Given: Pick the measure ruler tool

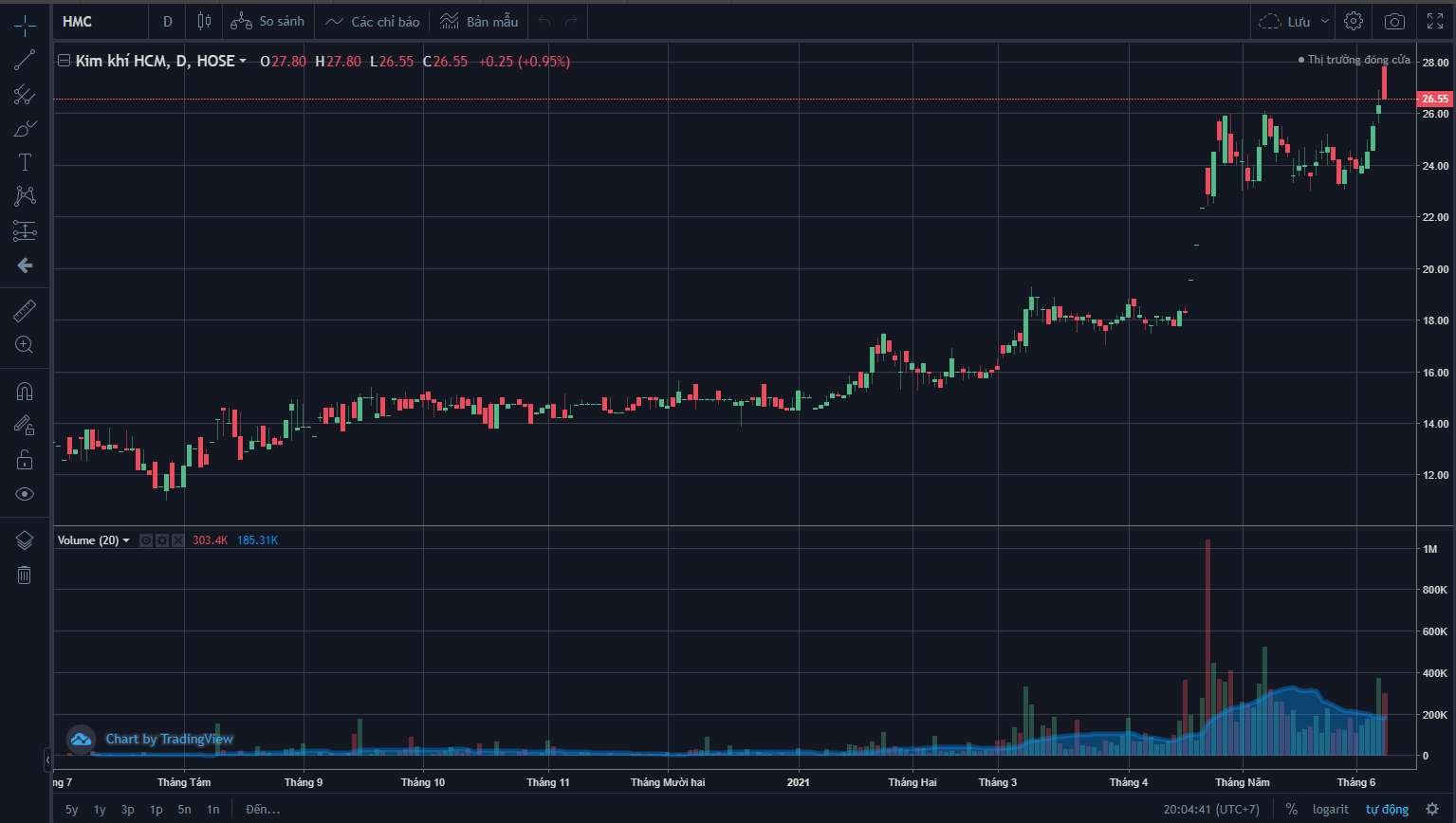Looking at the screenshot, I should click(x=25, y=311).
